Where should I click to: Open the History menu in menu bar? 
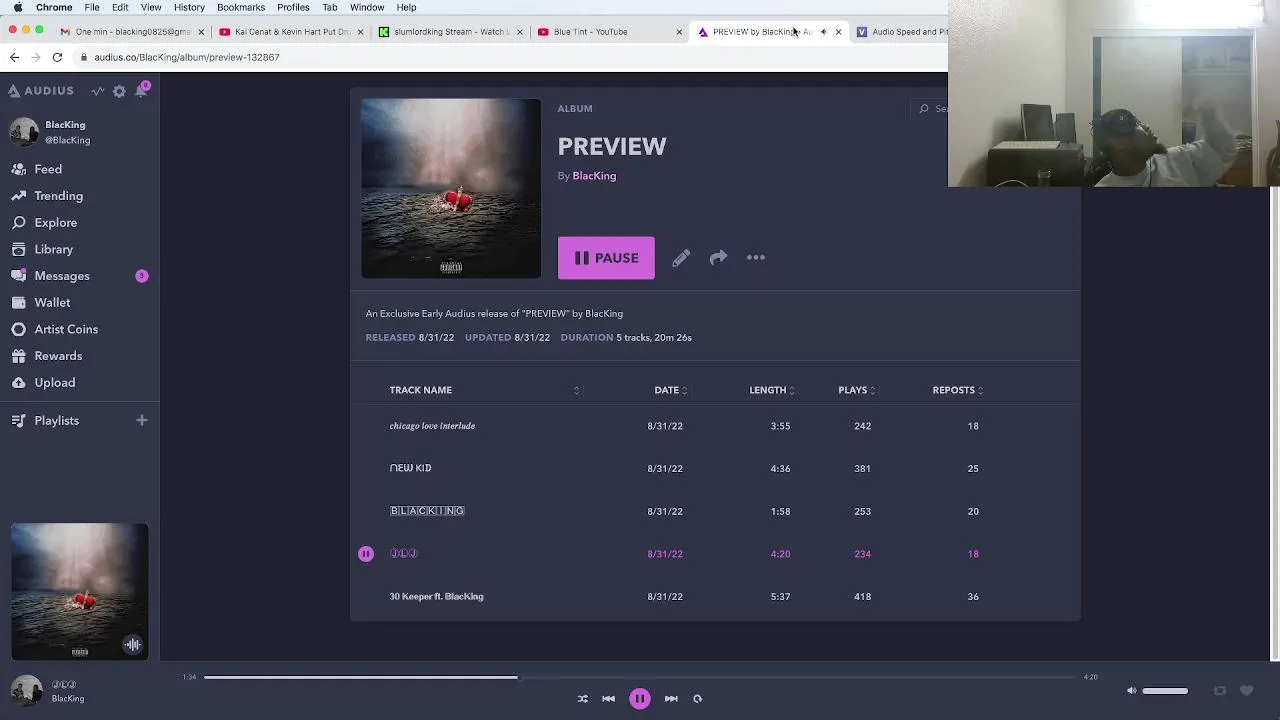coord(189,7)
